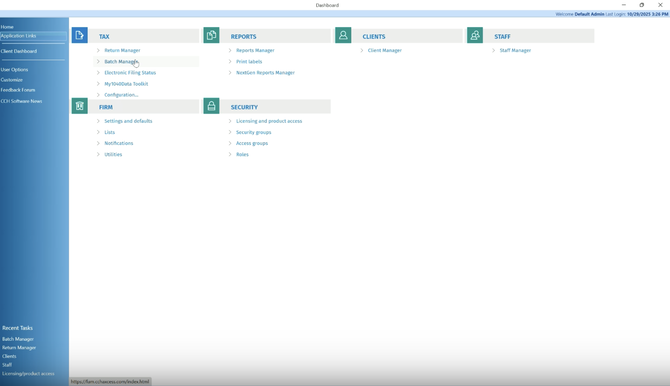The image size is (670, 386).
Task: Open Security groups
Action: pos(253,132)
